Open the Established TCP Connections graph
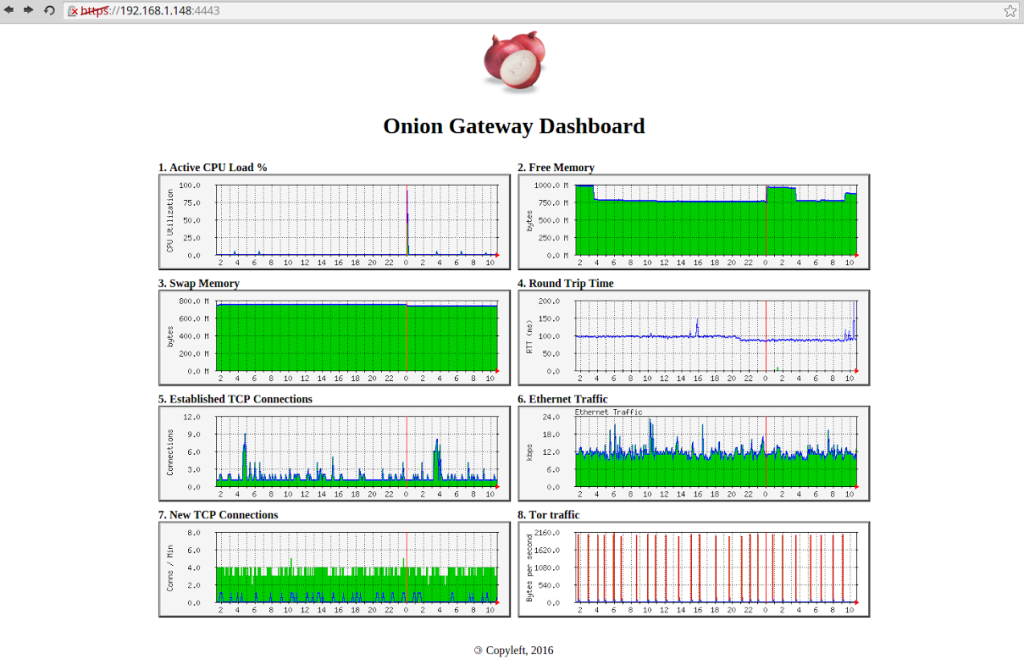 point(334,453)
